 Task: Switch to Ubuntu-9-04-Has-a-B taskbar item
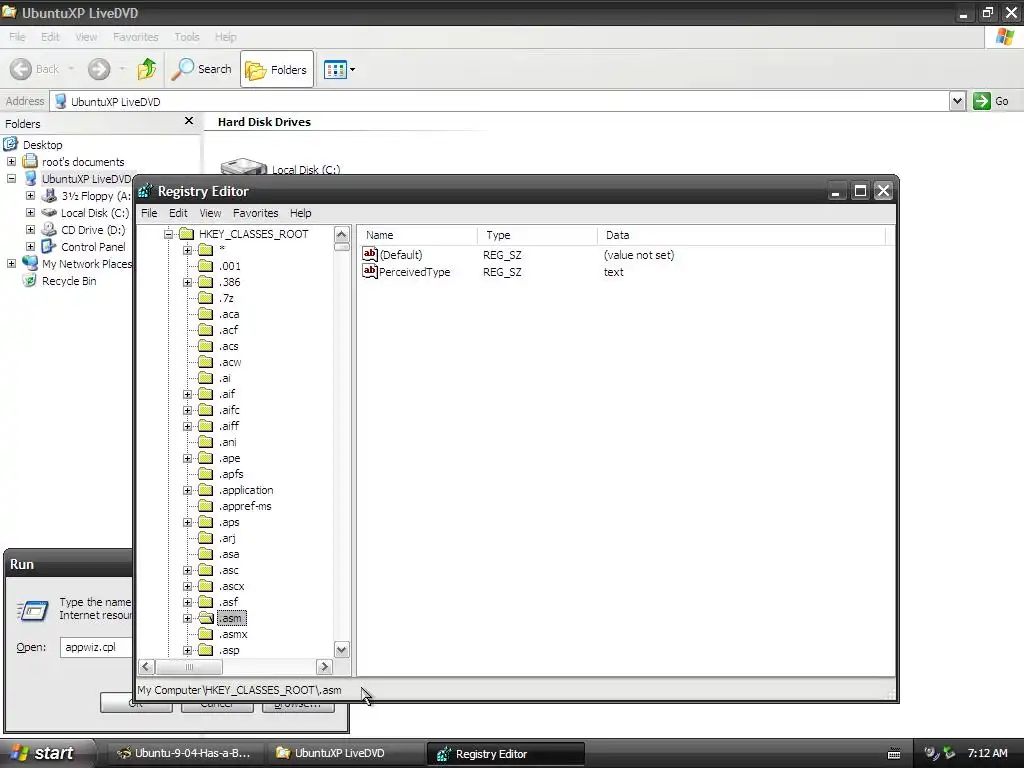click(184, 753)
